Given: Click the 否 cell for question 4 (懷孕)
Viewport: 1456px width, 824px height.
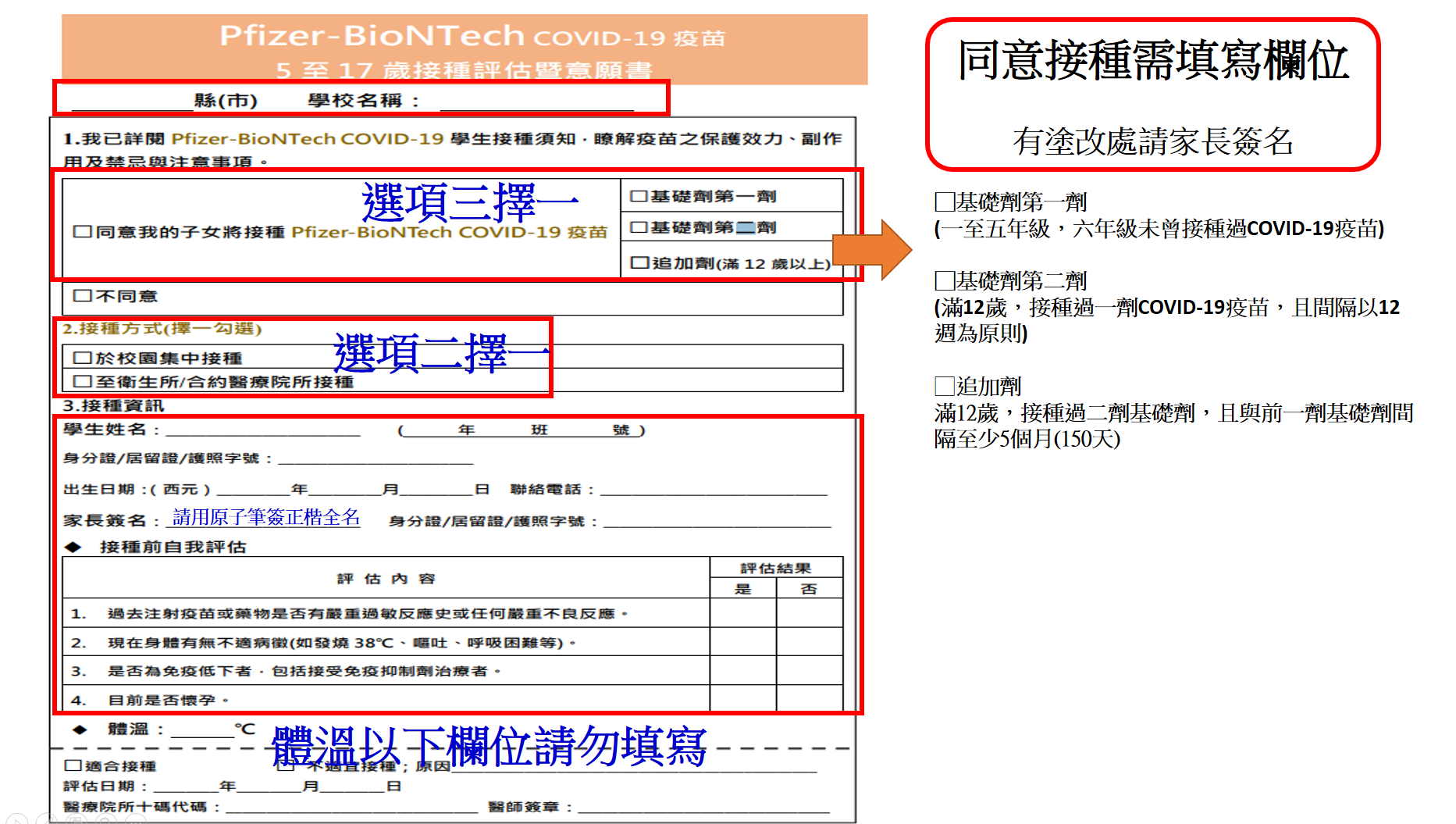Looking at the screenshot, I should click(x=810, y=699).
